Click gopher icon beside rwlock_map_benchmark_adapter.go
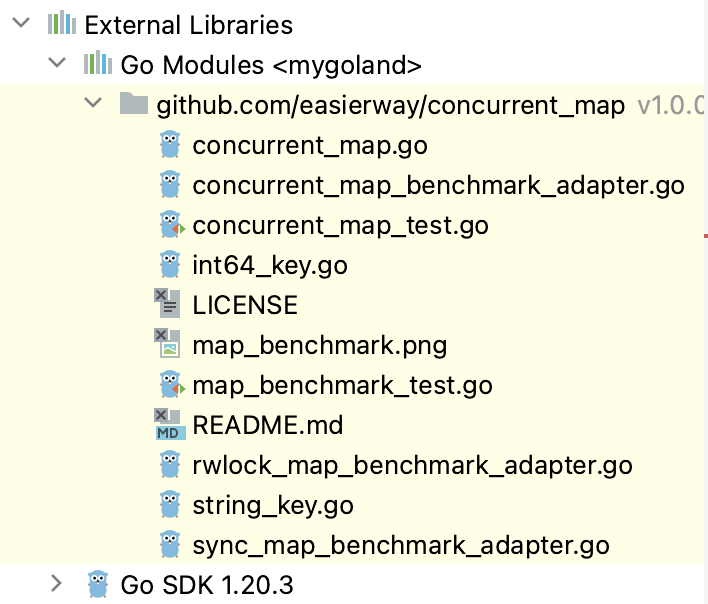The image size is (708, 604). (170, 464)
